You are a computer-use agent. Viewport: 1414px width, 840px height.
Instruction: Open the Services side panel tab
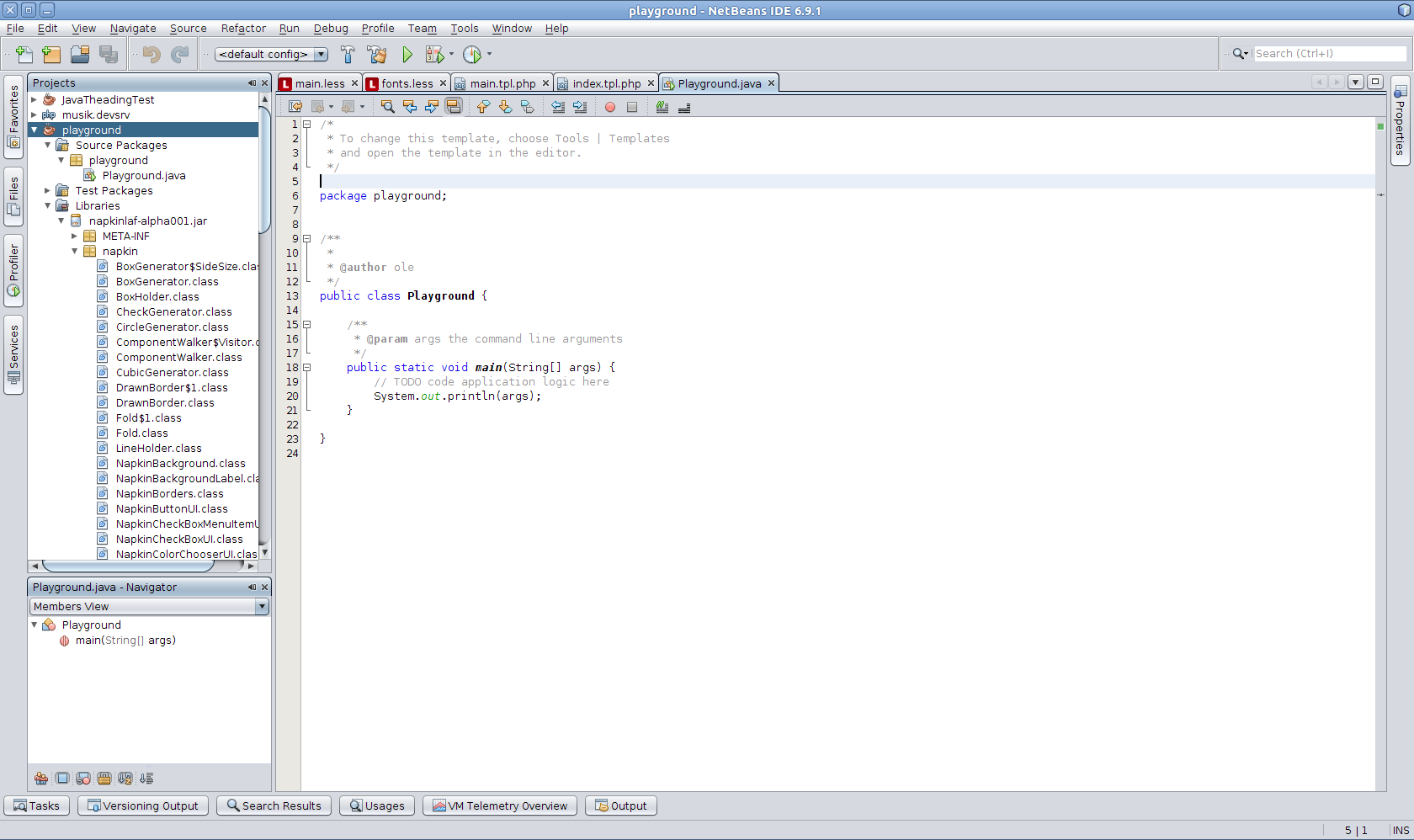[13, 354]
